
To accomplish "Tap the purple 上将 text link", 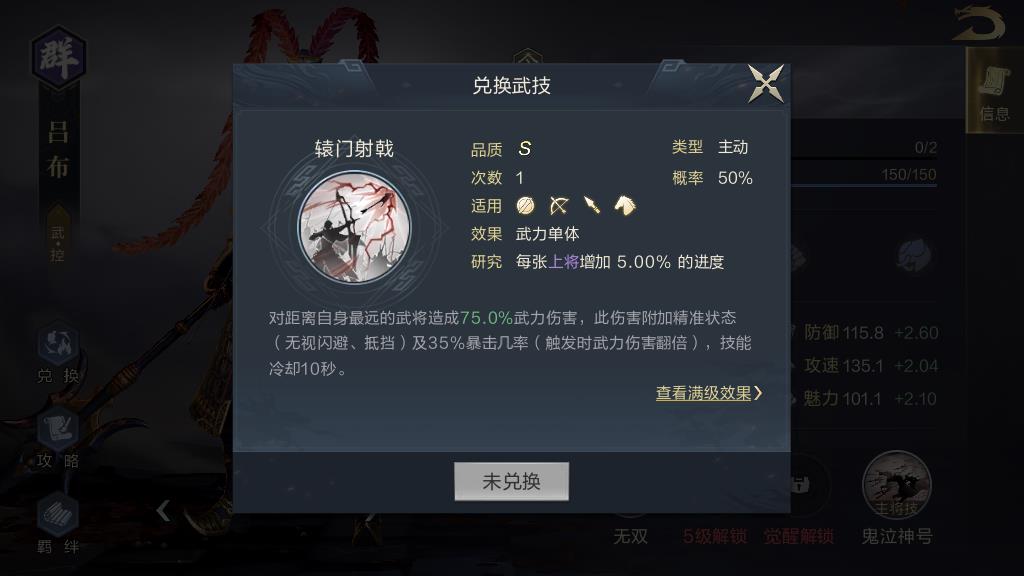I will (x=563, y=262).
